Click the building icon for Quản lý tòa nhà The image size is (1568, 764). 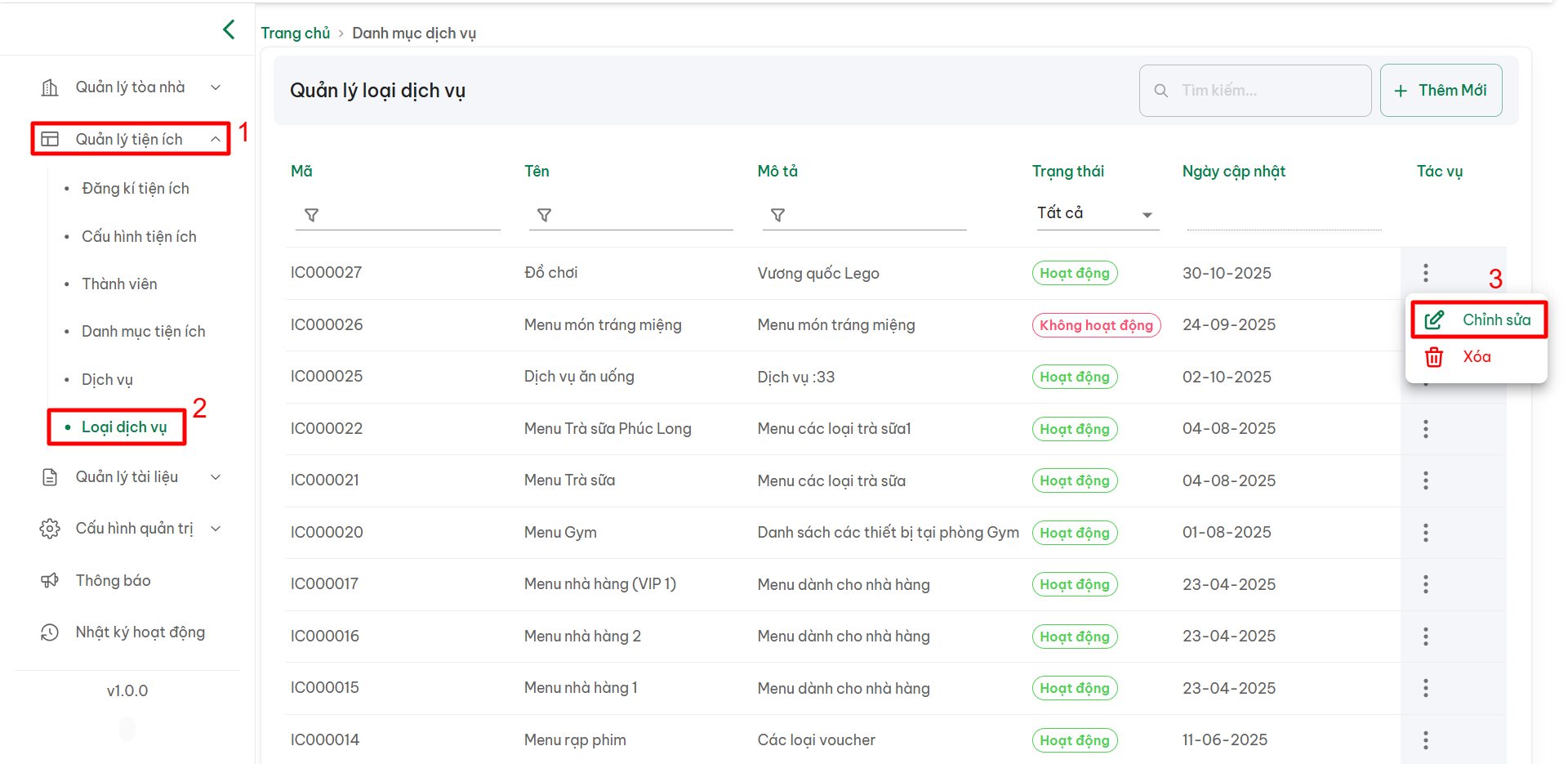pos(50,87)
